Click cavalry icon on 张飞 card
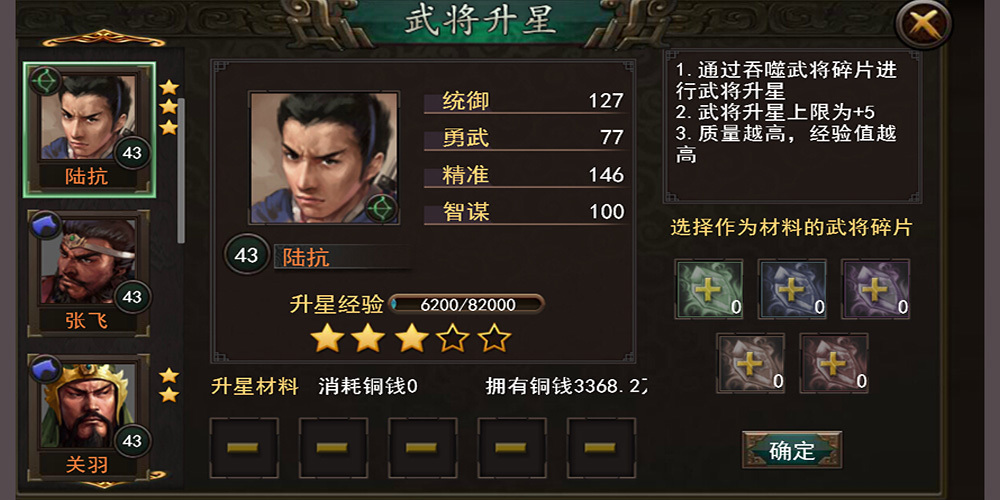The height and width of the screenshot is (500, 1000). 45,226
